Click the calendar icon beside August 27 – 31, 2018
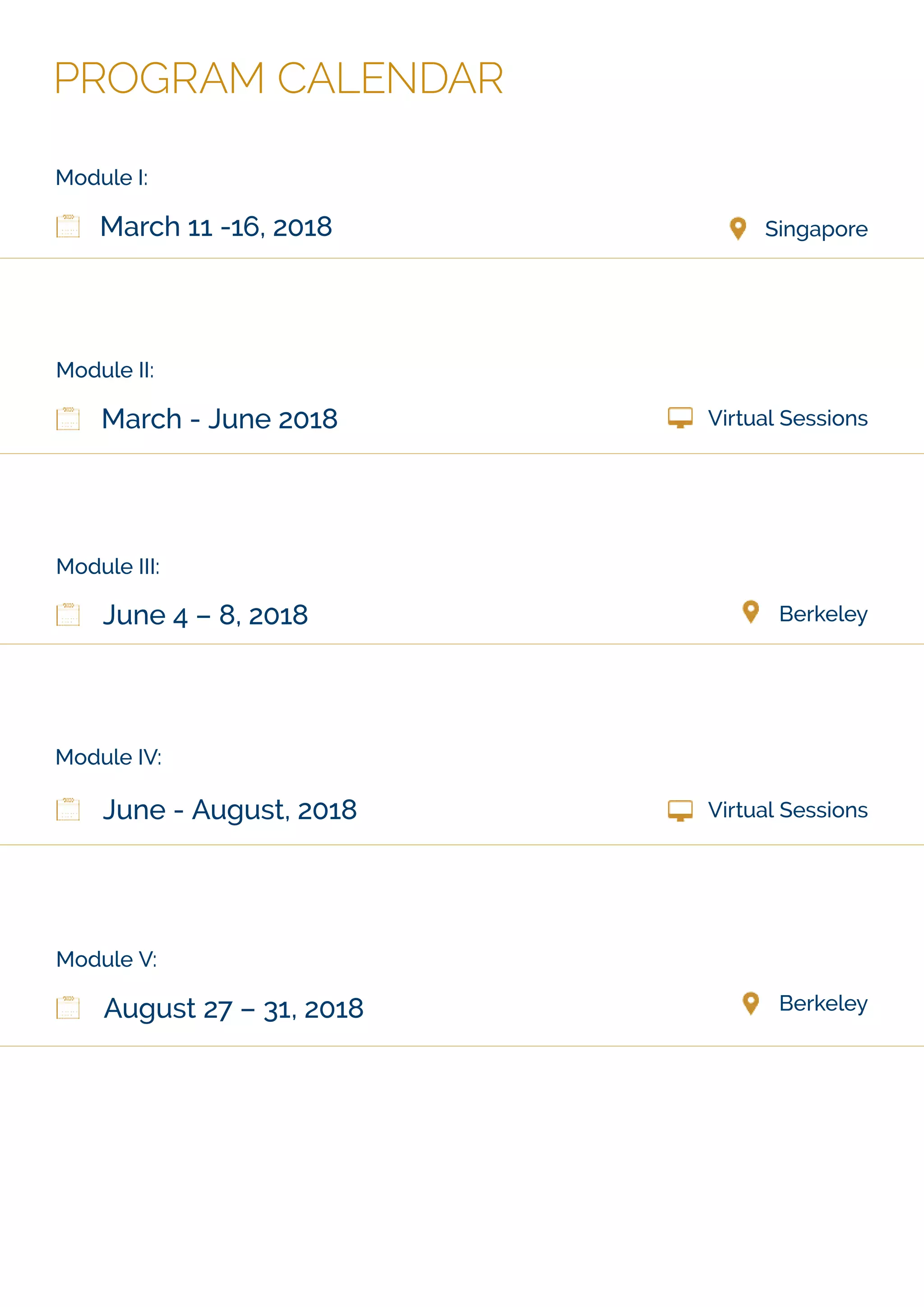The image size is (924, 1307). [x=68, y=1008]
